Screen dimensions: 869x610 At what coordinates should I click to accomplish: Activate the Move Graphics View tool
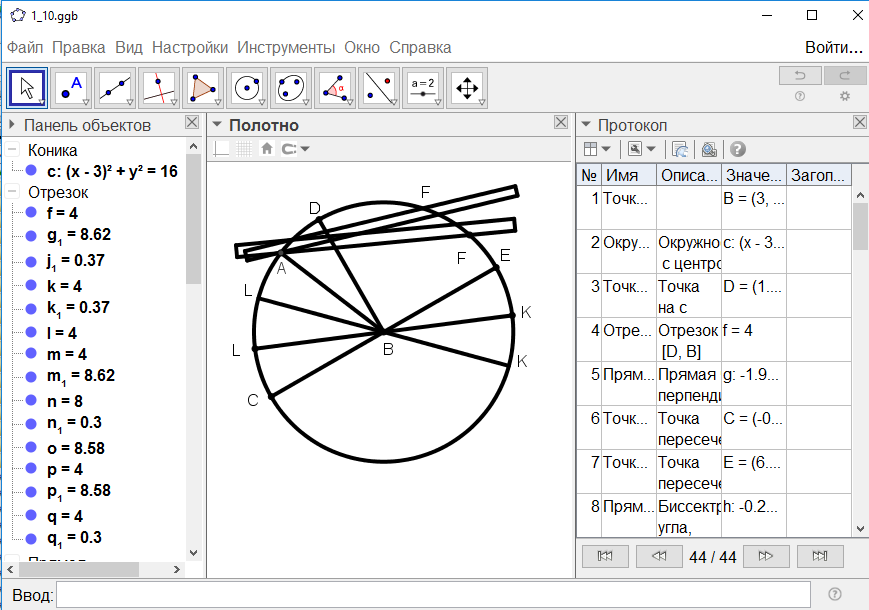(466, 88)
